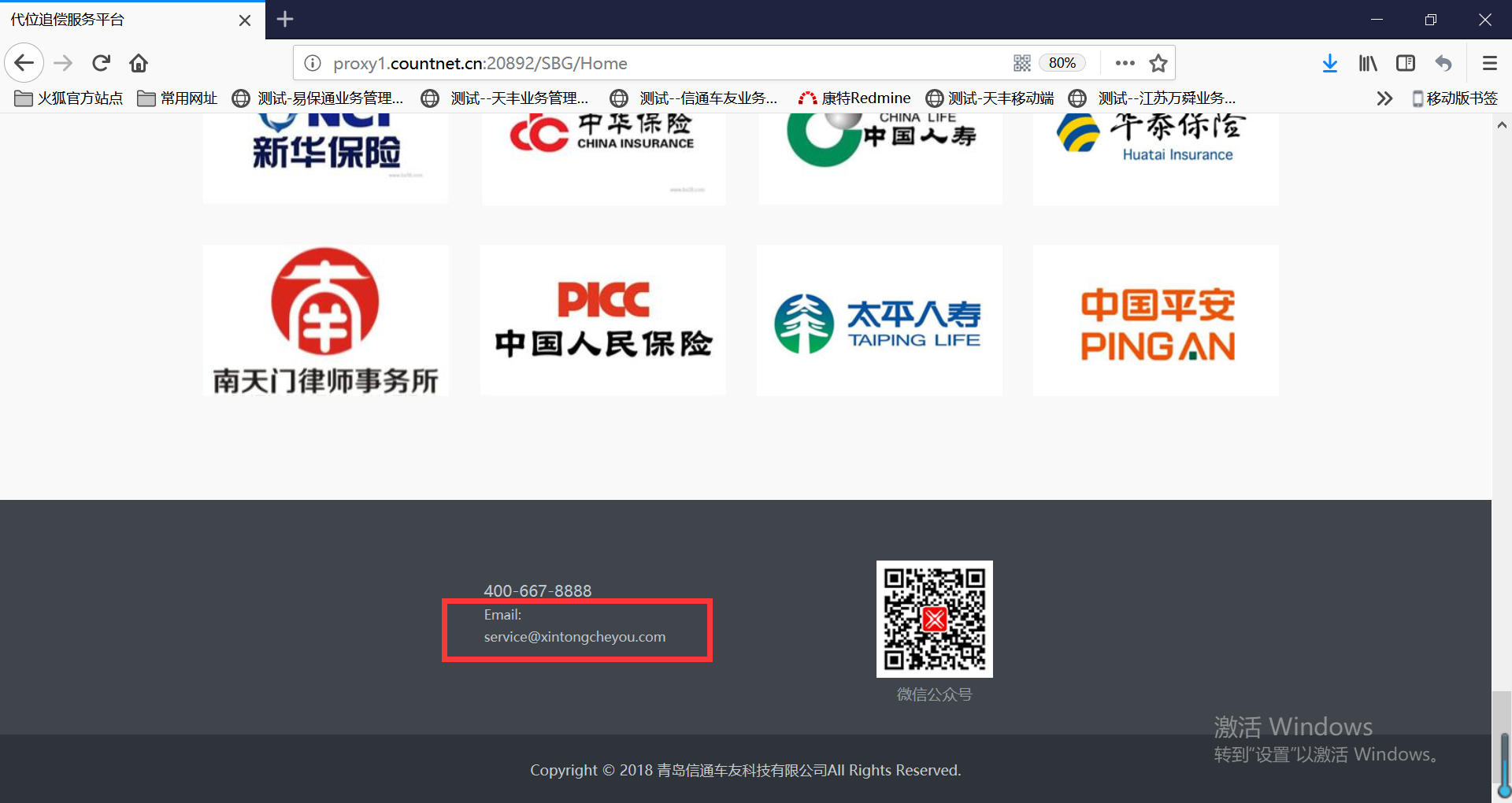Show more bookmarks with the chevron
The width and height of the screenshot is (1512, 803).
click(1384, 98)
